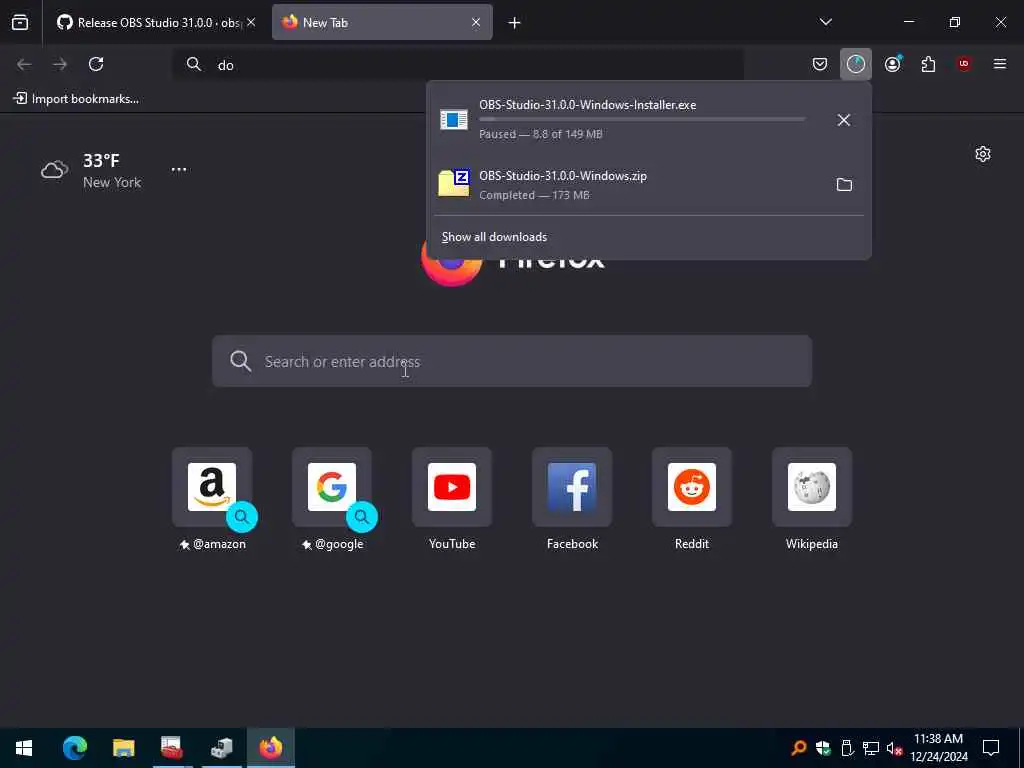1024x768 pixels.
Task: Click the magnifier tray icon
Action: tap(799, 748)
